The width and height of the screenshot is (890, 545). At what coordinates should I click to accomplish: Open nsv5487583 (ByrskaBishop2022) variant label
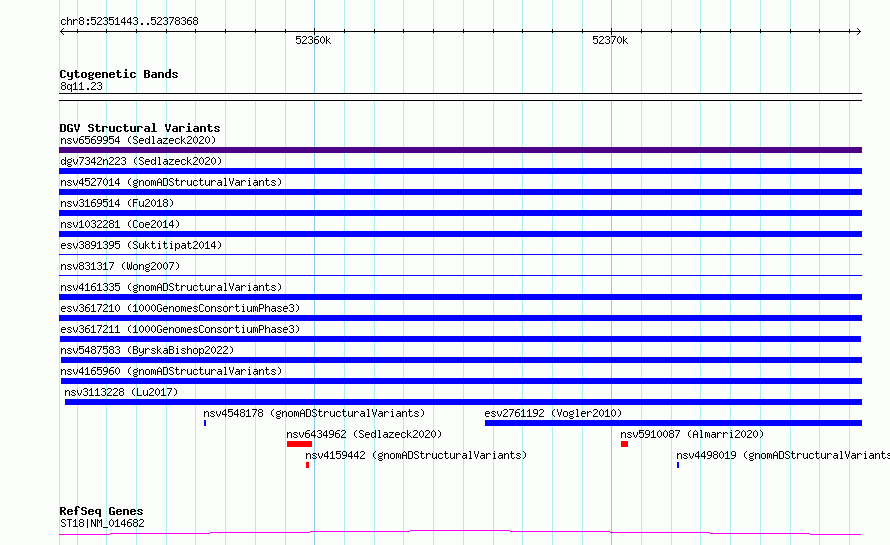(x=147, y=350)
